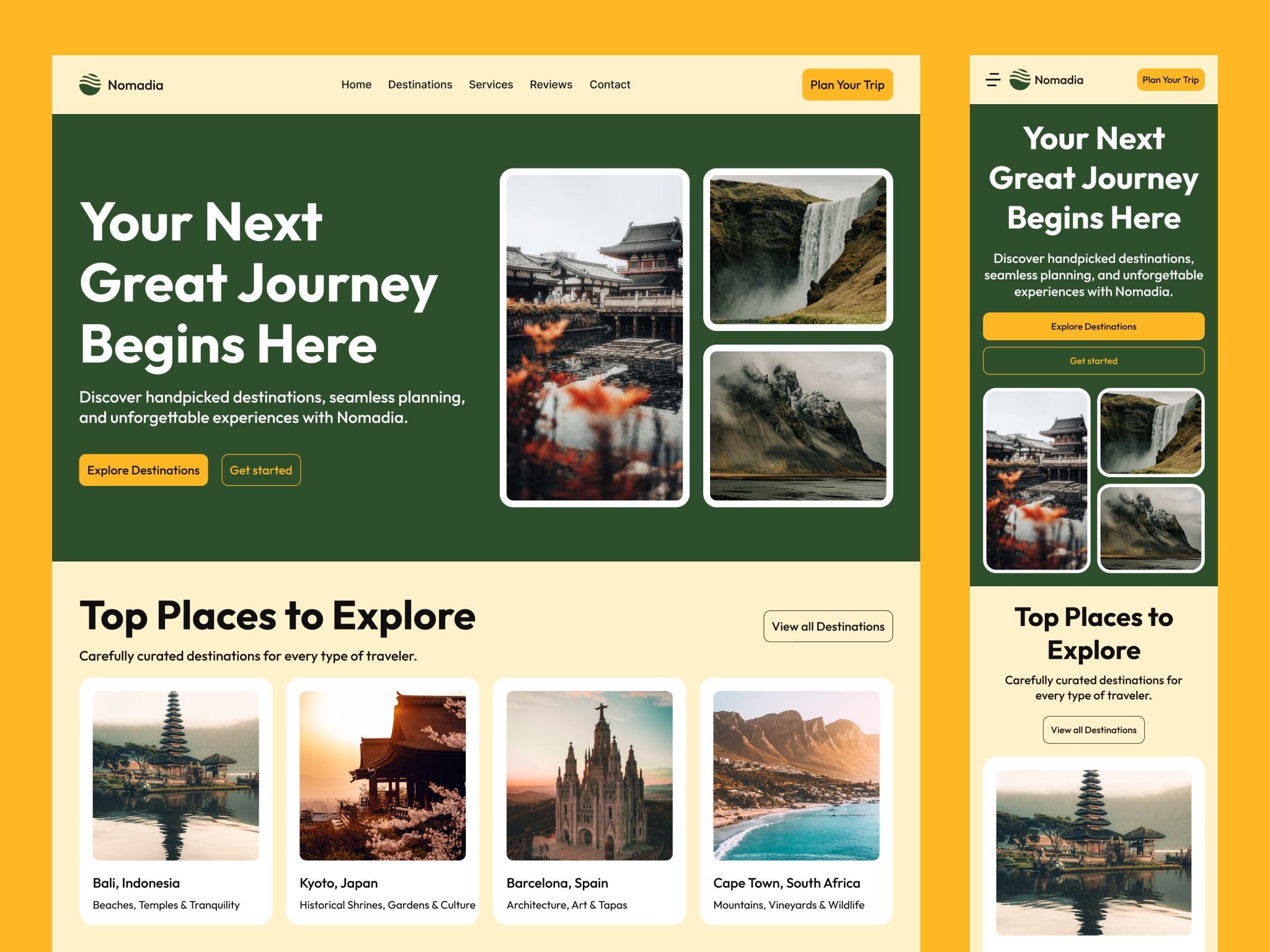Click the Nomadia brand name in desktop header
This screenshot has height=952, width=1270.
[x=135, y=85]
